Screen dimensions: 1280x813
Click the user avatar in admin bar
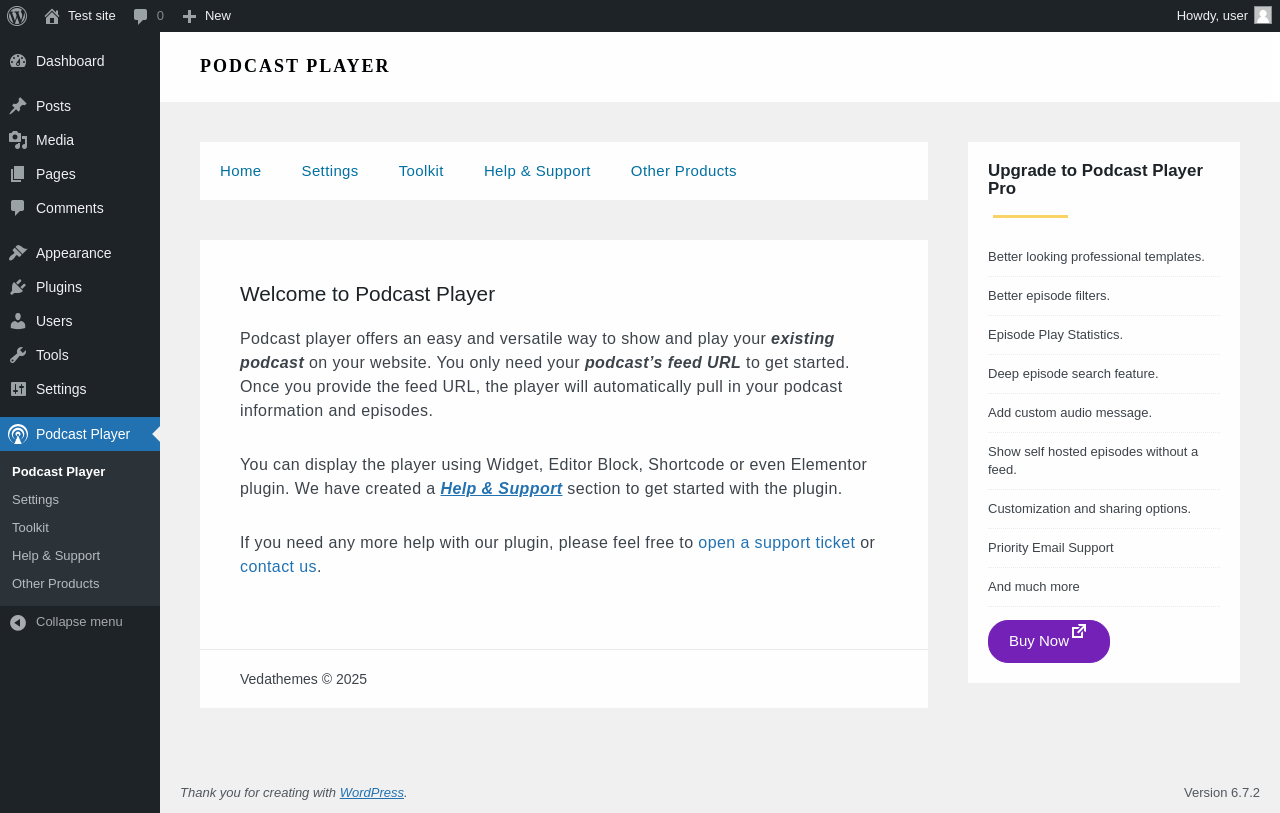(1263, 15)
